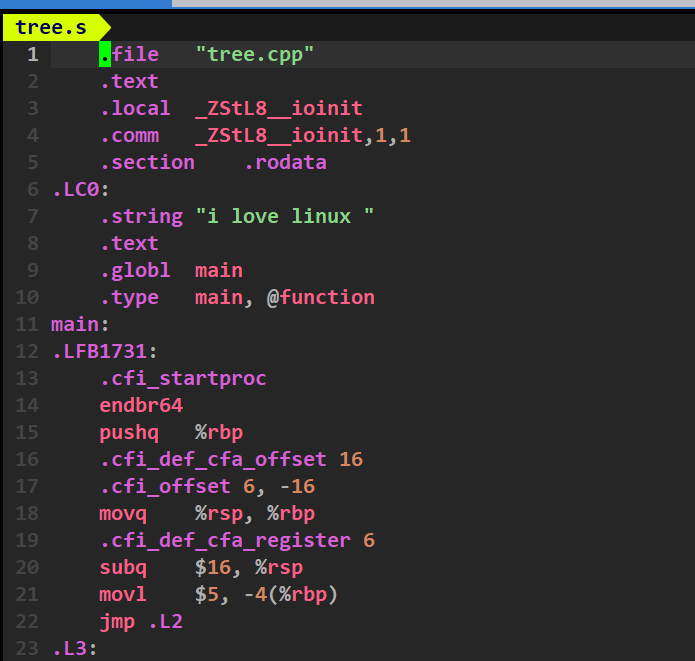Click the .local directive on line 3

pos(135,109)
